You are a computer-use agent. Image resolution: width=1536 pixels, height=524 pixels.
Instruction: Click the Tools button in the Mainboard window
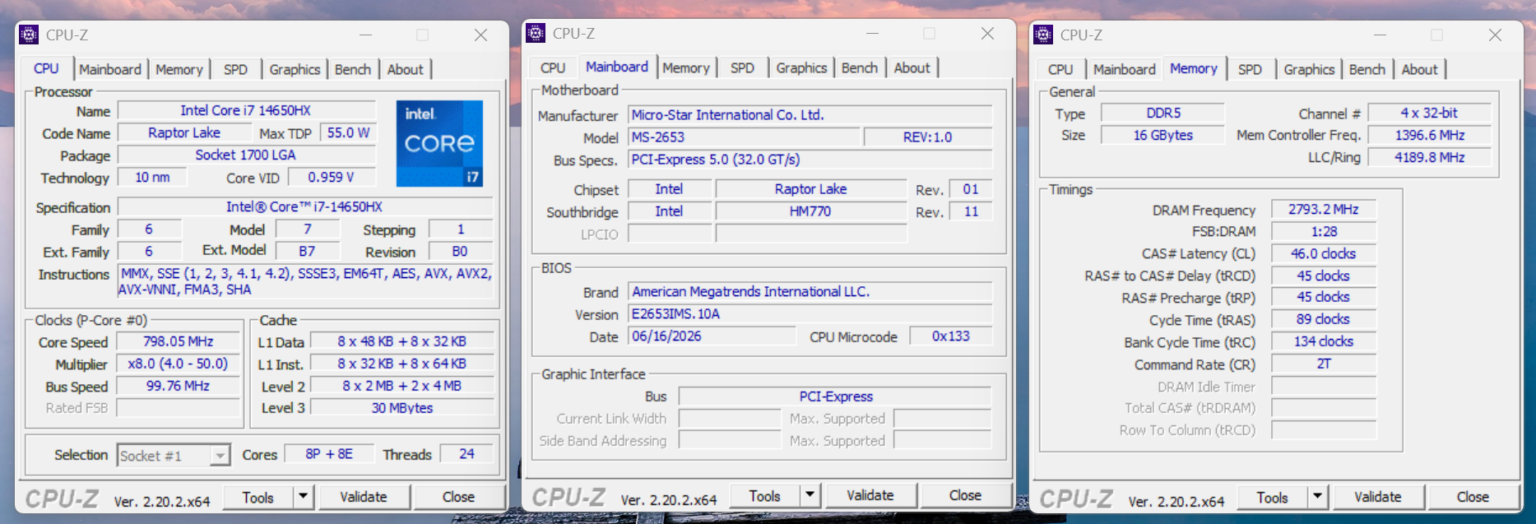(x=765, y=496)
